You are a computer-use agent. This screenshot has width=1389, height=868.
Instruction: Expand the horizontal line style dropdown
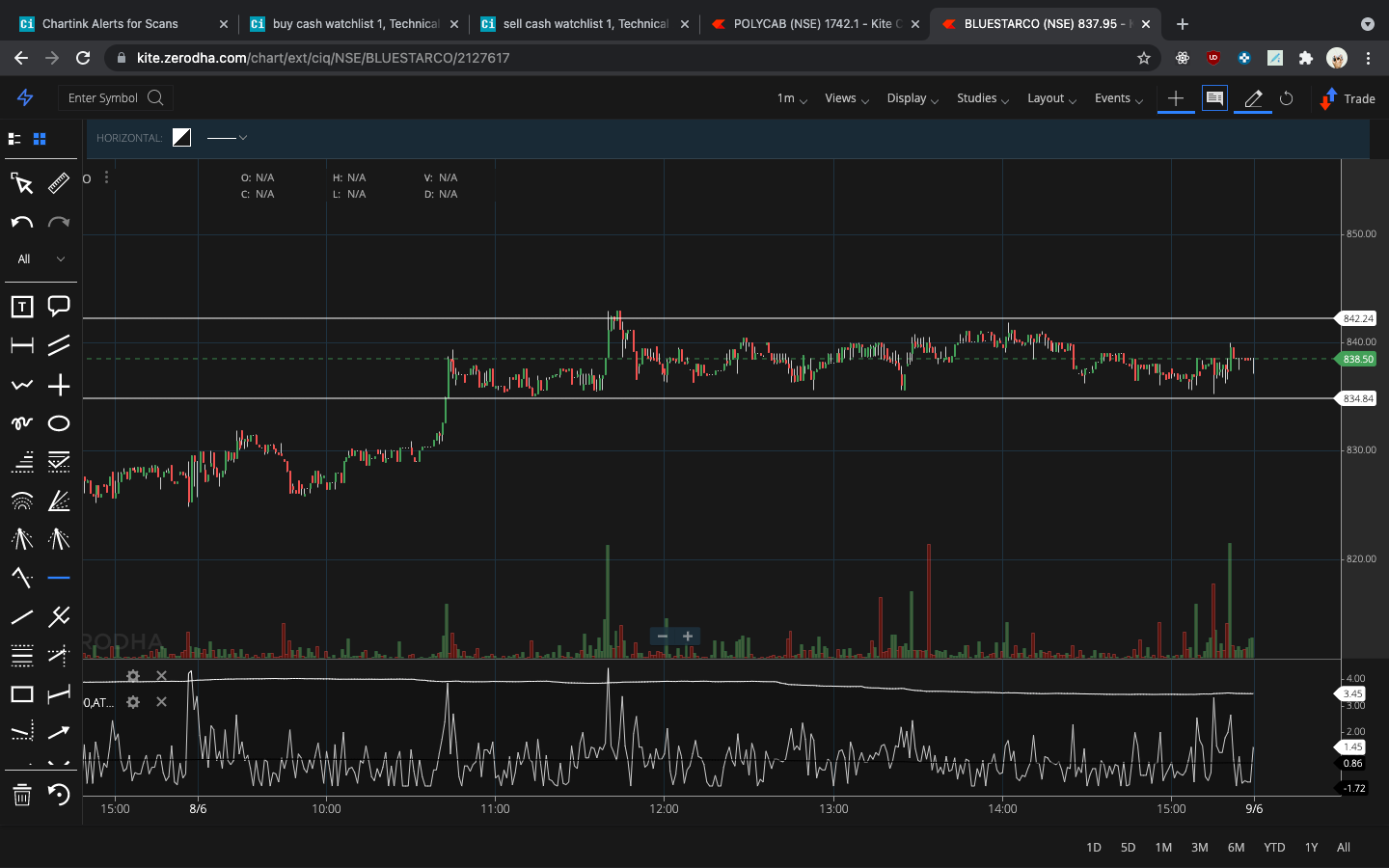229,138
